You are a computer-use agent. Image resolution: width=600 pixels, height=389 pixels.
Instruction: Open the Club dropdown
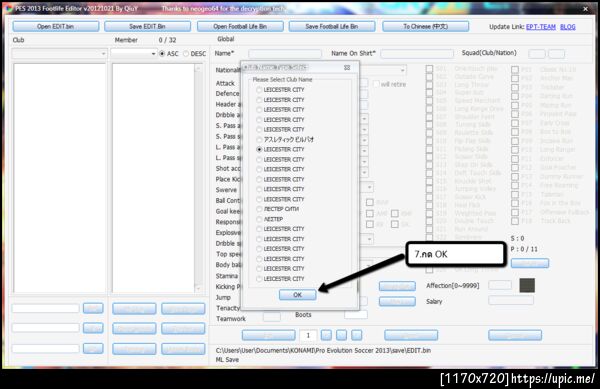(x=59, y=54)
